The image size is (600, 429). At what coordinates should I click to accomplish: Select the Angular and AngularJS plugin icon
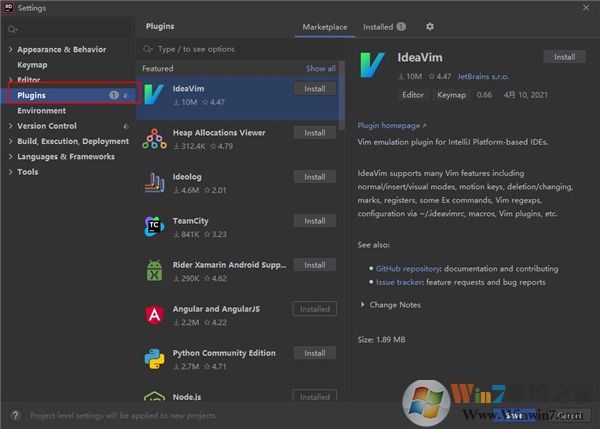(154, 314)
